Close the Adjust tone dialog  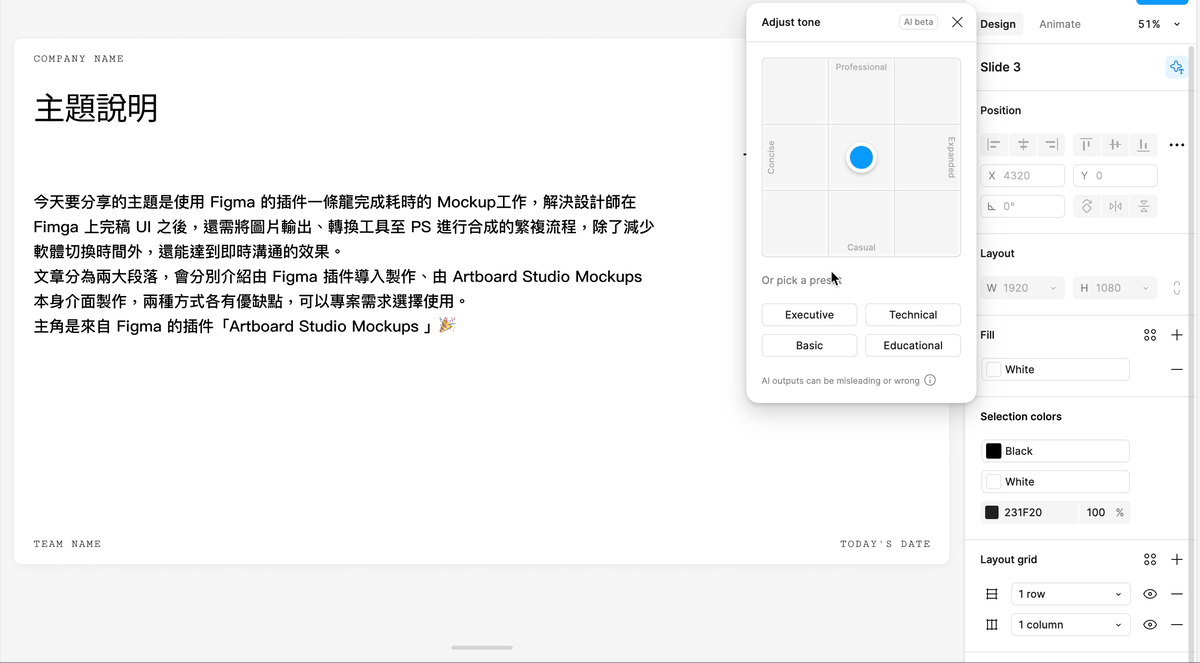click(957, 22)
